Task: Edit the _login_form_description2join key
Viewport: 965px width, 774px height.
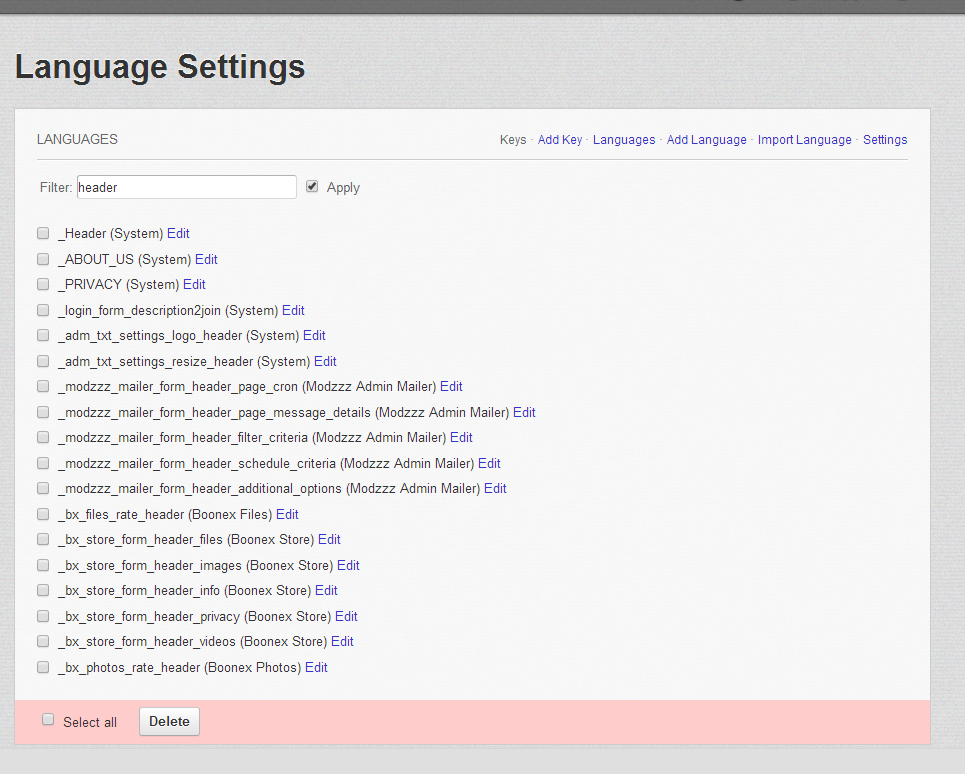Action: coord(293,310)
